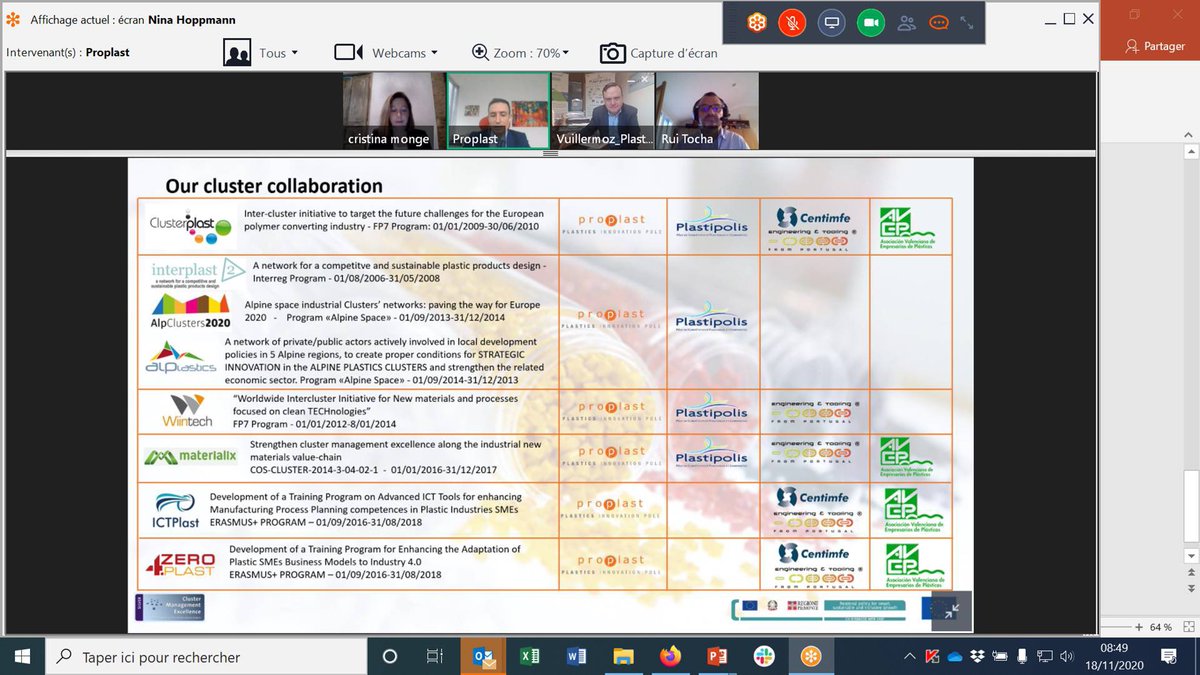Viewport: 1200px width, 675px height.
Task: Unmute the microphone
Action: pos(792,22)
